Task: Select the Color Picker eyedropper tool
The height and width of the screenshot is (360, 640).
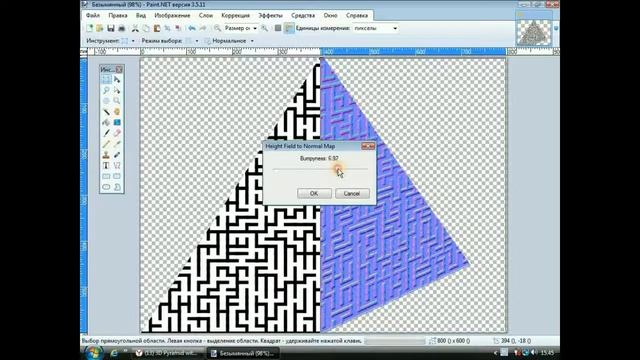Action: click(x=117, y=144)
